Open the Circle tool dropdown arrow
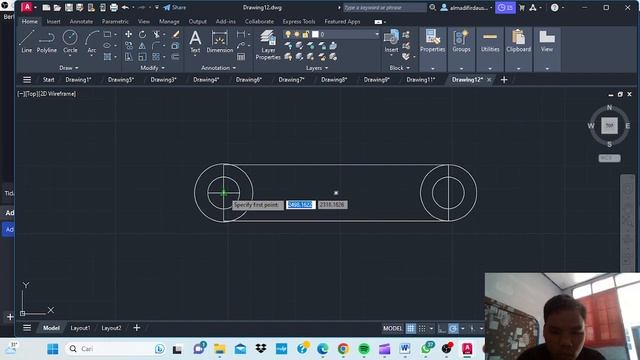Image resolution: width=640 pixels, height=360 pixels. 70,56
